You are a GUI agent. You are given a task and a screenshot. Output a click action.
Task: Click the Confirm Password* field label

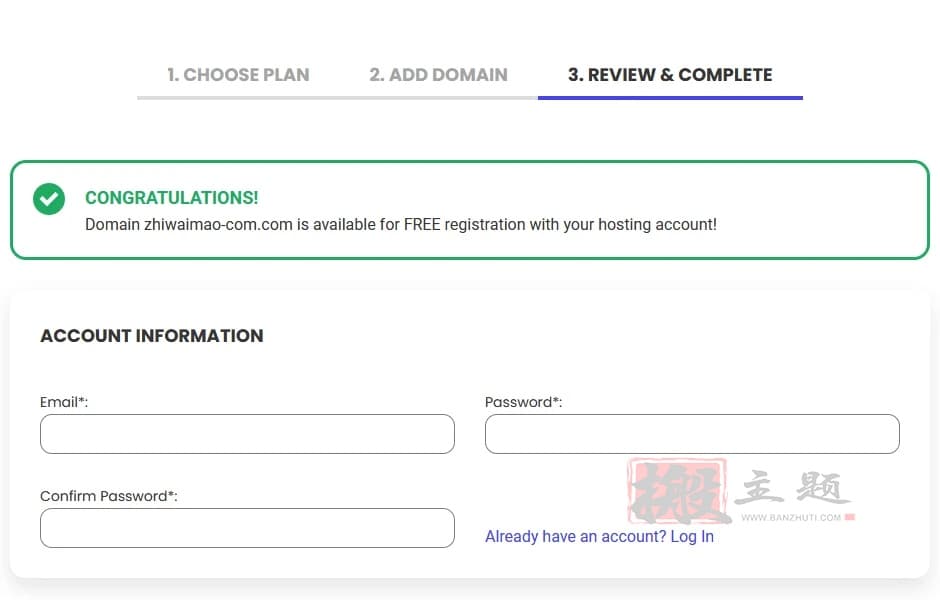(109, 496)
